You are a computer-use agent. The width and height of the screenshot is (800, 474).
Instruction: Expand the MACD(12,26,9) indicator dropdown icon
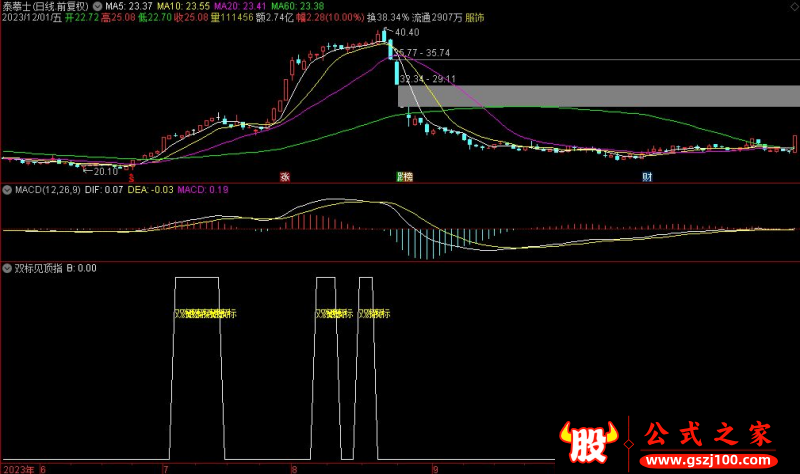[x=6, y=189]
